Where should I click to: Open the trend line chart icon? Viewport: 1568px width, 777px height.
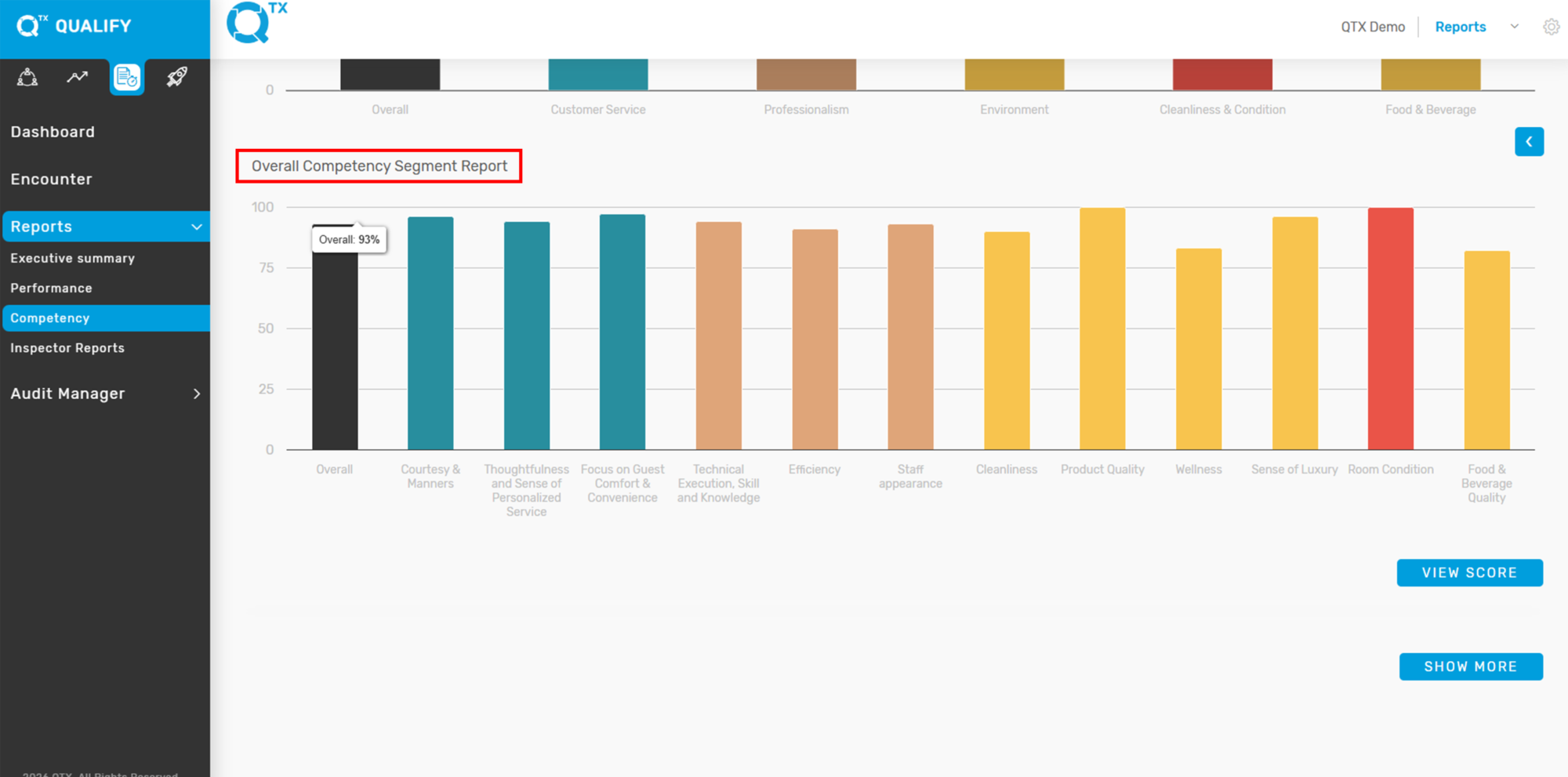(77, 77)
